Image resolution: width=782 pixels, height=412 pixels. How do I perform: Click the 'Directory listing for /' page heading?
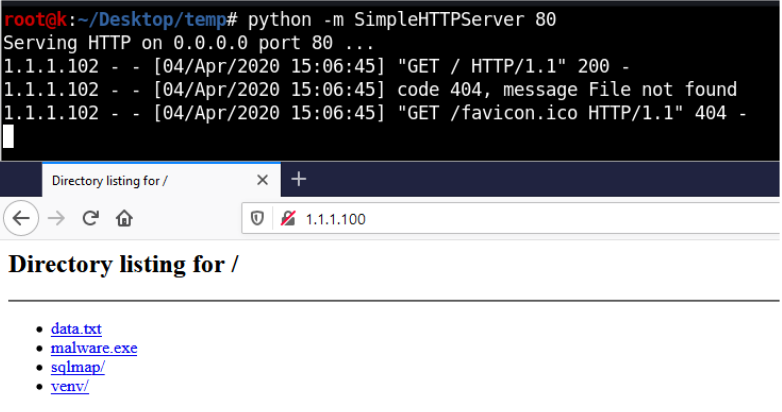(124, 264)
